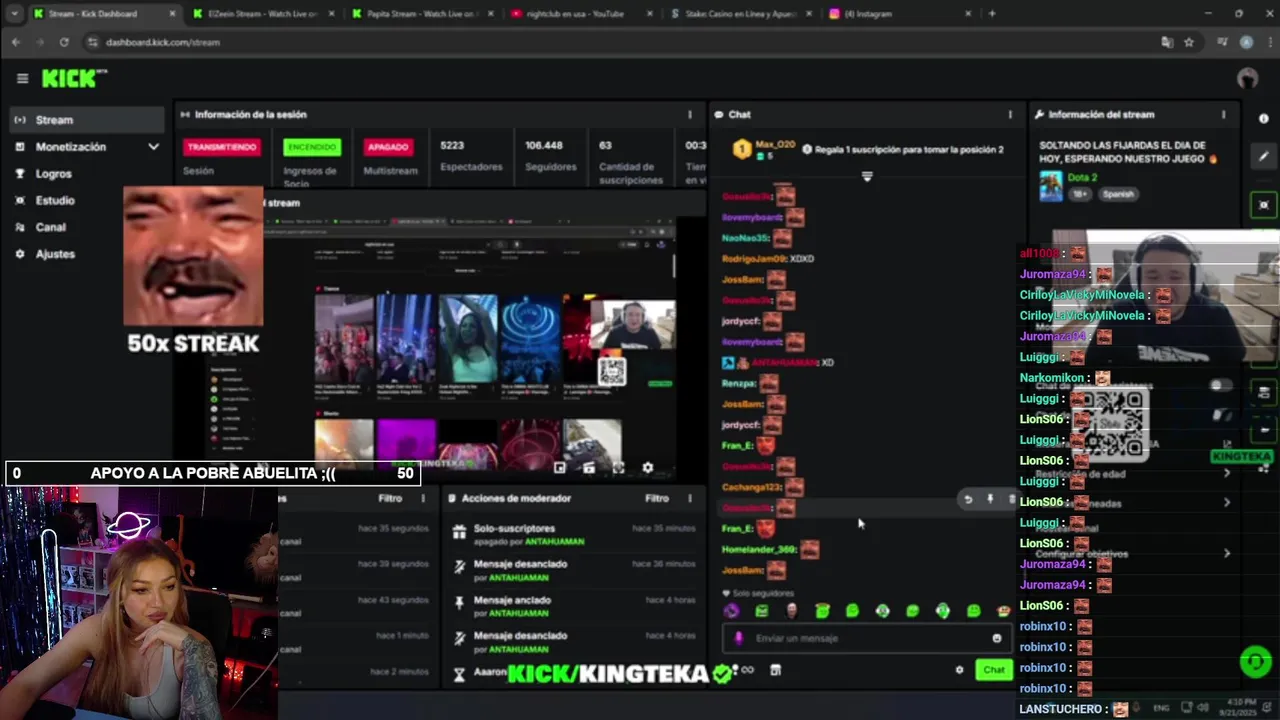The width and height of the screenshot is (1280, 720).
Task: Click the TRANSMITIENDO session badge
Action: 222,147
